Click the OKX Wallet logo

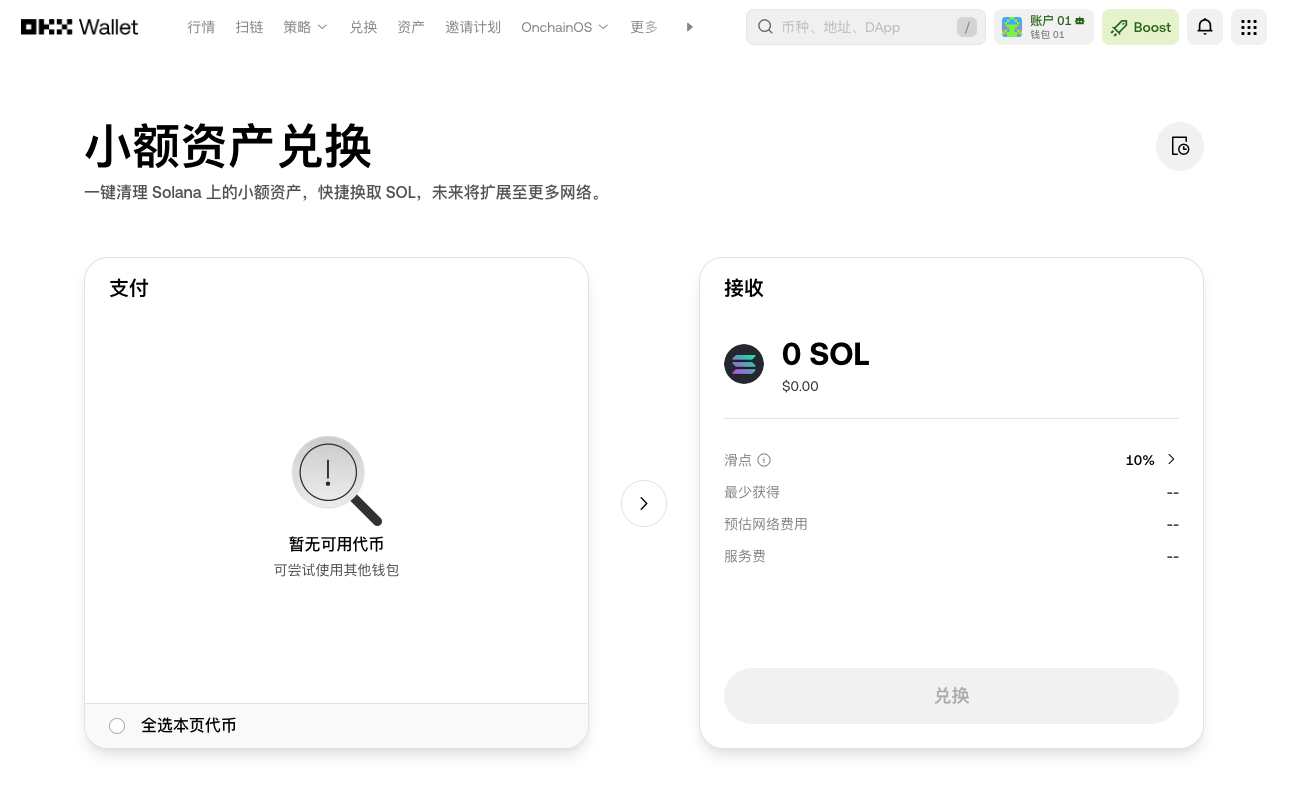pos(78,27)
